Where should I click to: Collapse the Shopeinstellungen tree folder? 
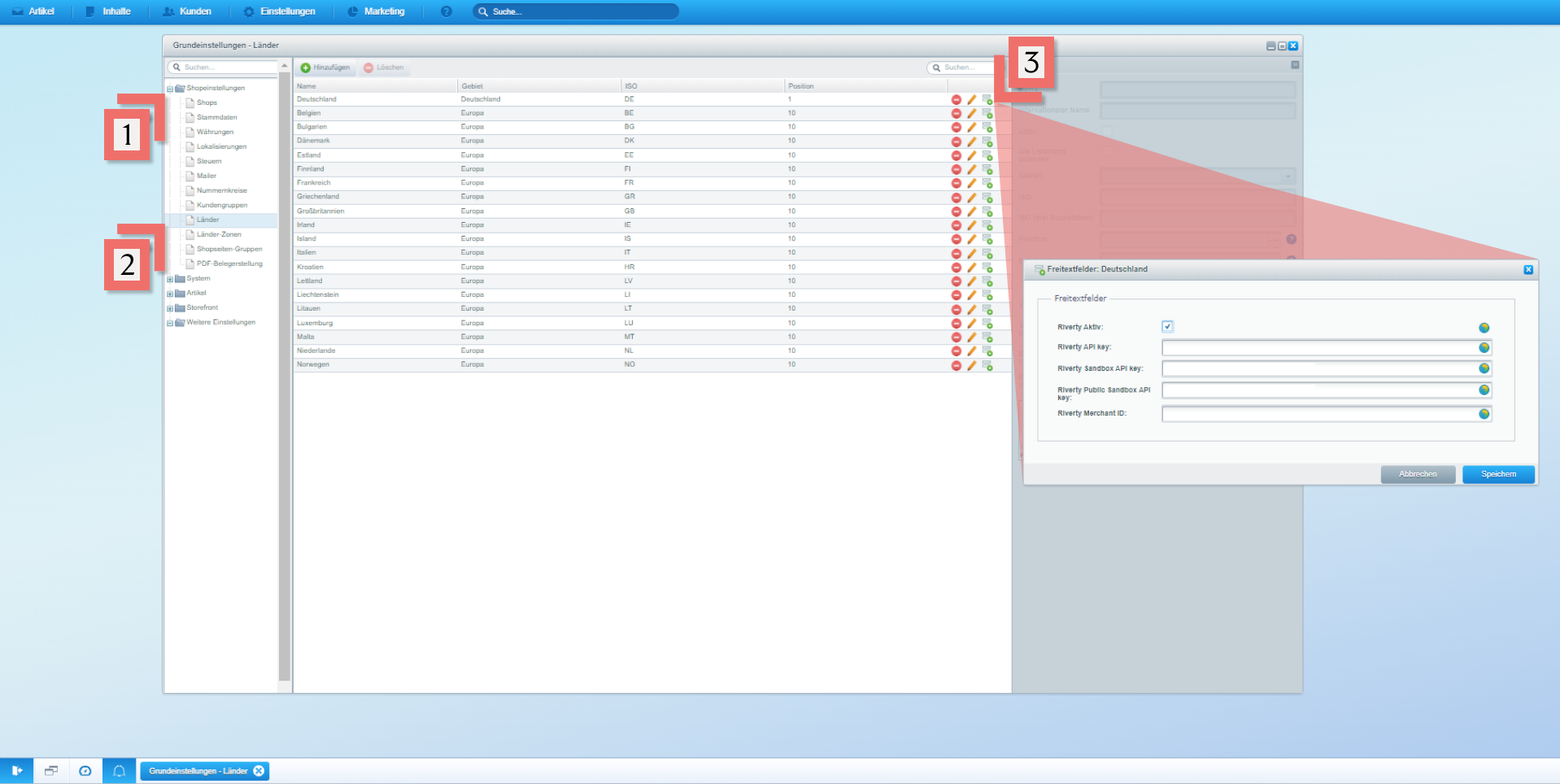click(x=170, y=89)
